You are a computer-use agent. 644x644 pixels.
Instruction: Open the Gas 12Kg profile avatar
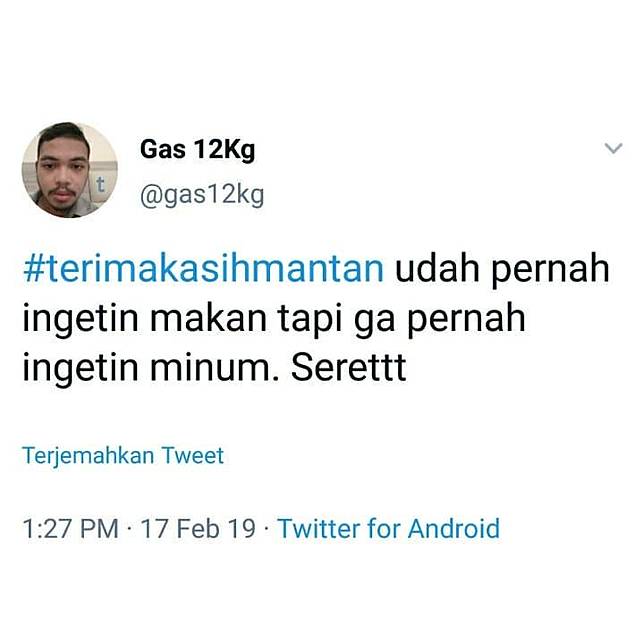click(x=70, y=170)
